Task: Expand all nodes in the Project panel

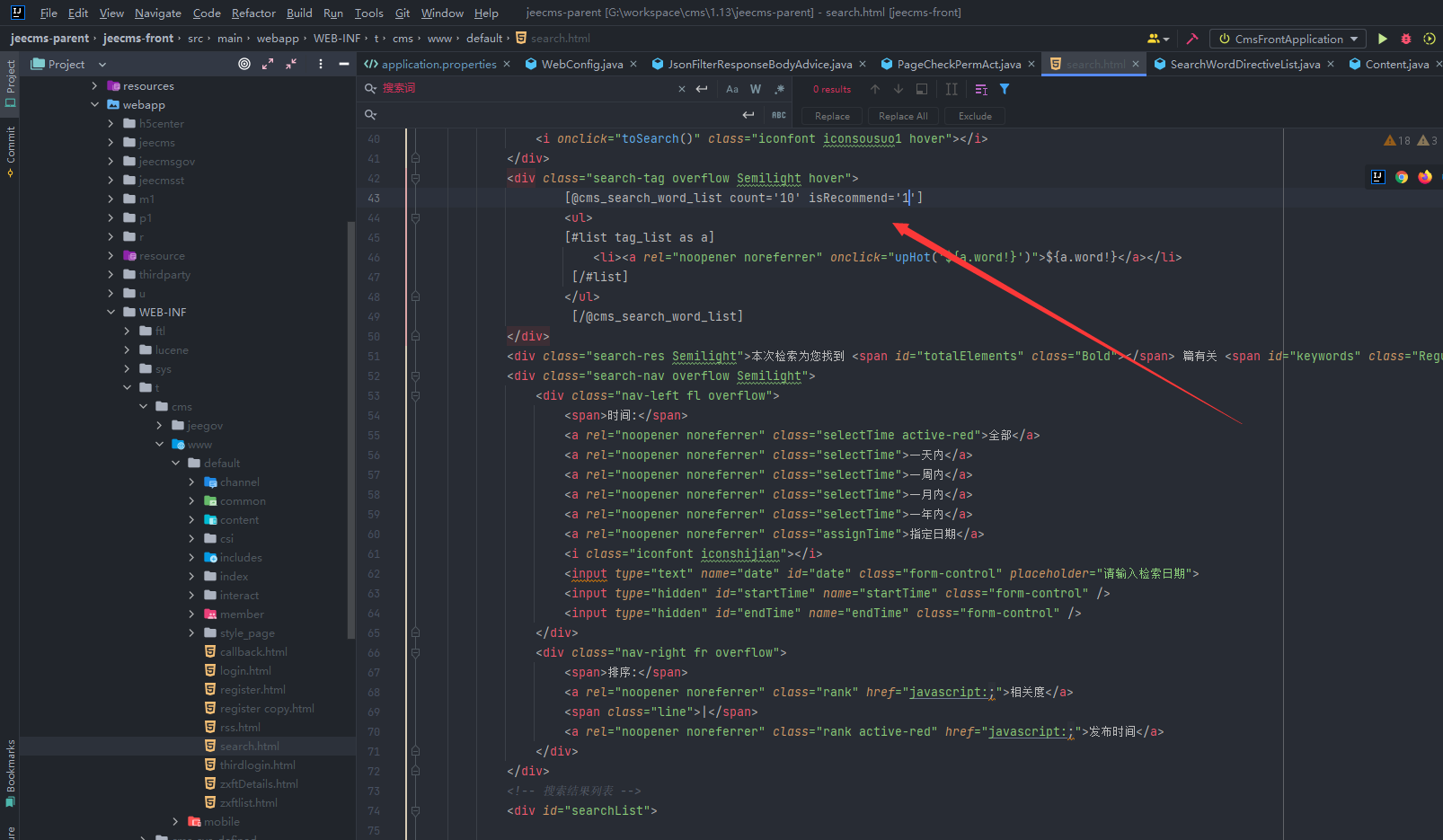Action: tap(268, 64)
